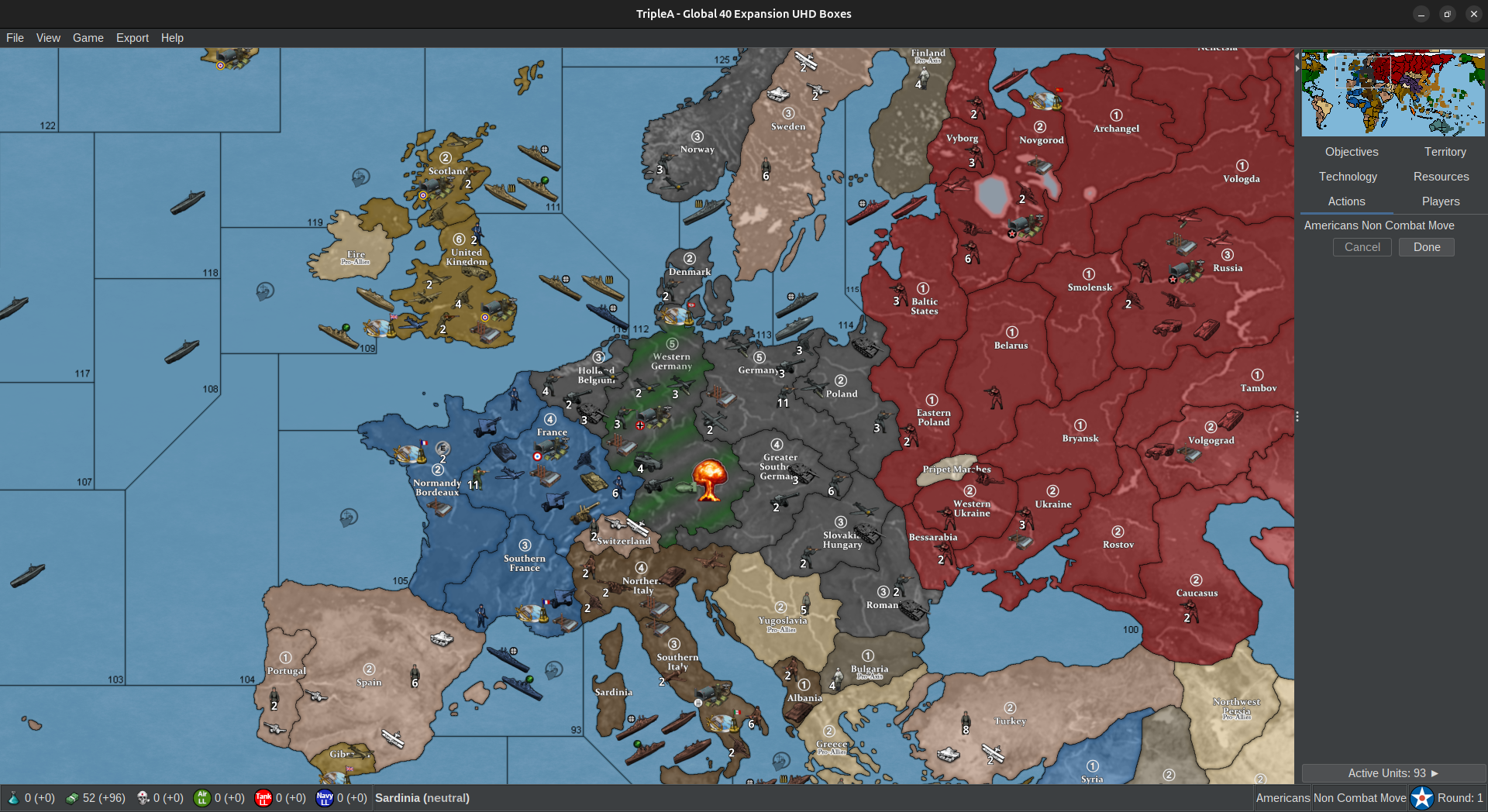The image size is (1488, 812).
Task: Open the View menu
Action: 48,38
